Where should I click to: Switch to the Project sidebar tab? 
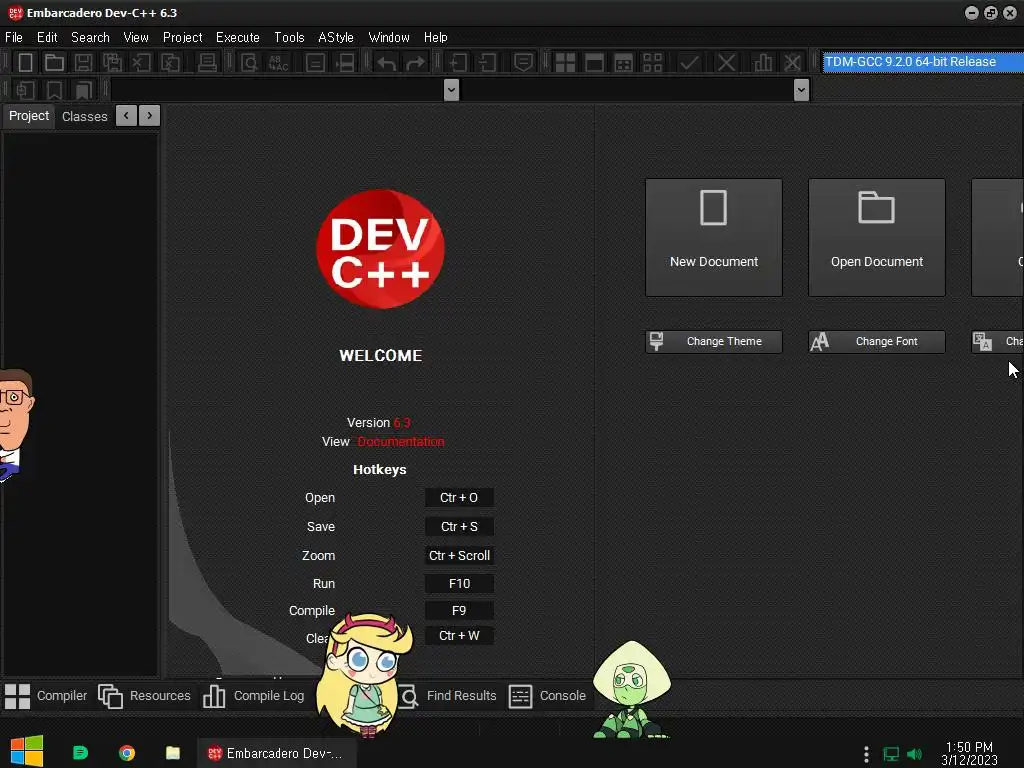pyautogui.click(x=29, y=116)
